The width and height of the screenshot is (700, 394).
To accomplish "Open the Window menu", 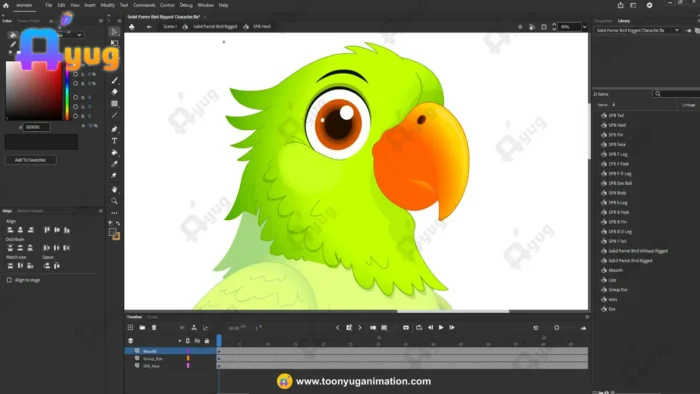I will click(206, 5).
